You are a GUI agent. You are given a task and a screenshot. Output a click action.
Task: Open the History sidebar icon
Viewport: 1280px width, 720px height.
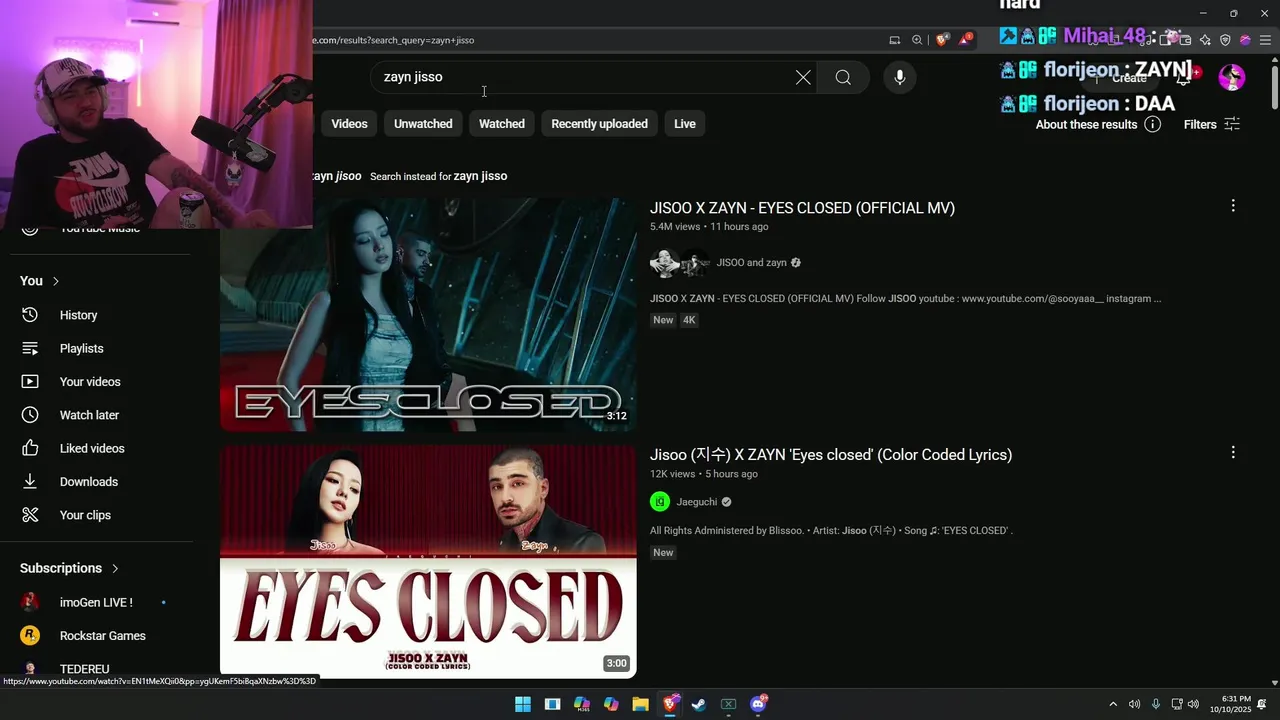click(x=30, y=315)
